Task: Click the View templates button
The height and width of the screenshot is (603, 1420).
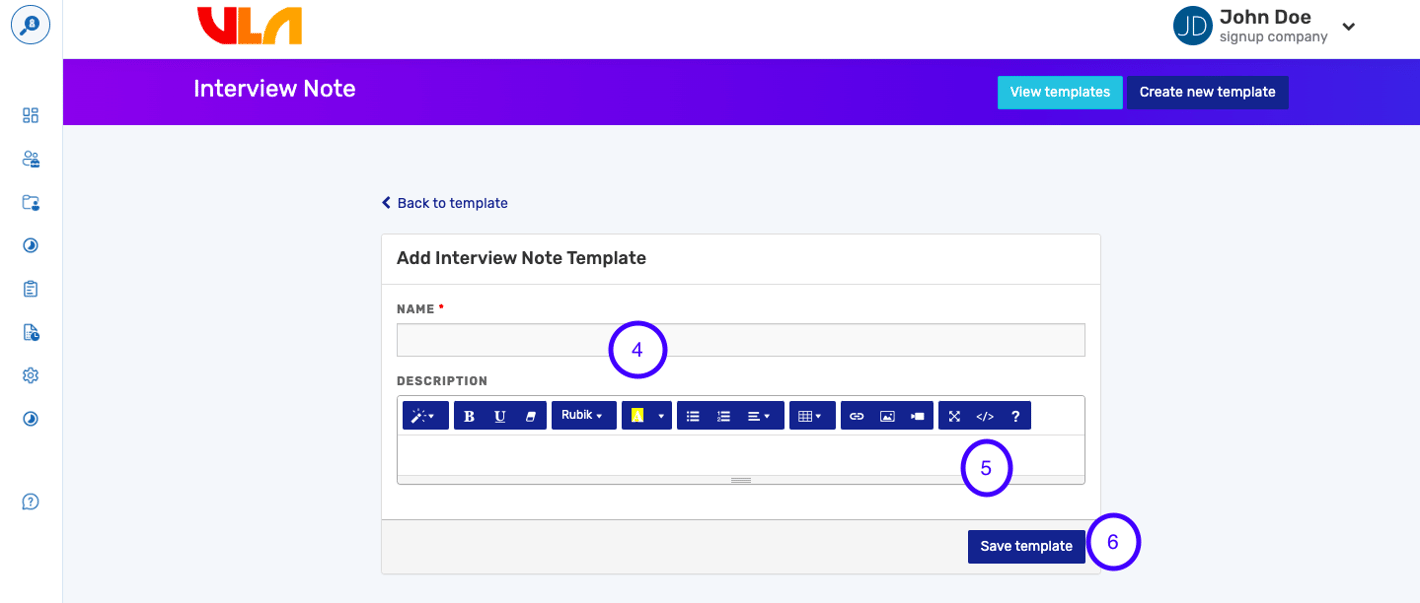Action: coord(1060,92)
